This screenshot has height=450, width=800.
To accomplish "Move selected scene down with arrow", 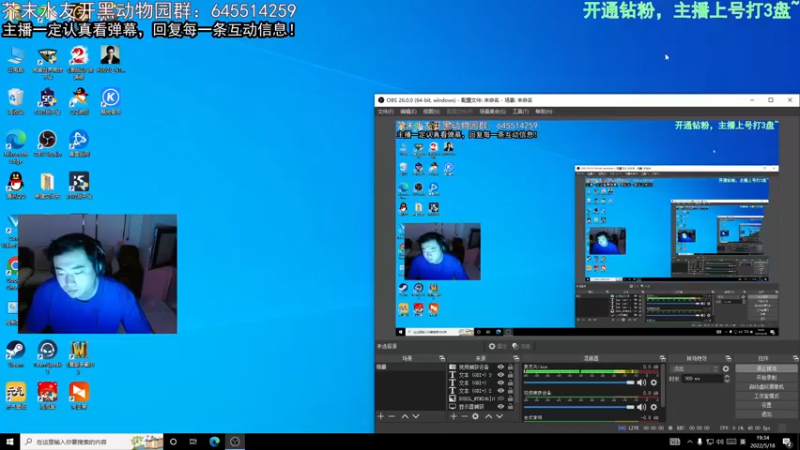I will [416, 416].
